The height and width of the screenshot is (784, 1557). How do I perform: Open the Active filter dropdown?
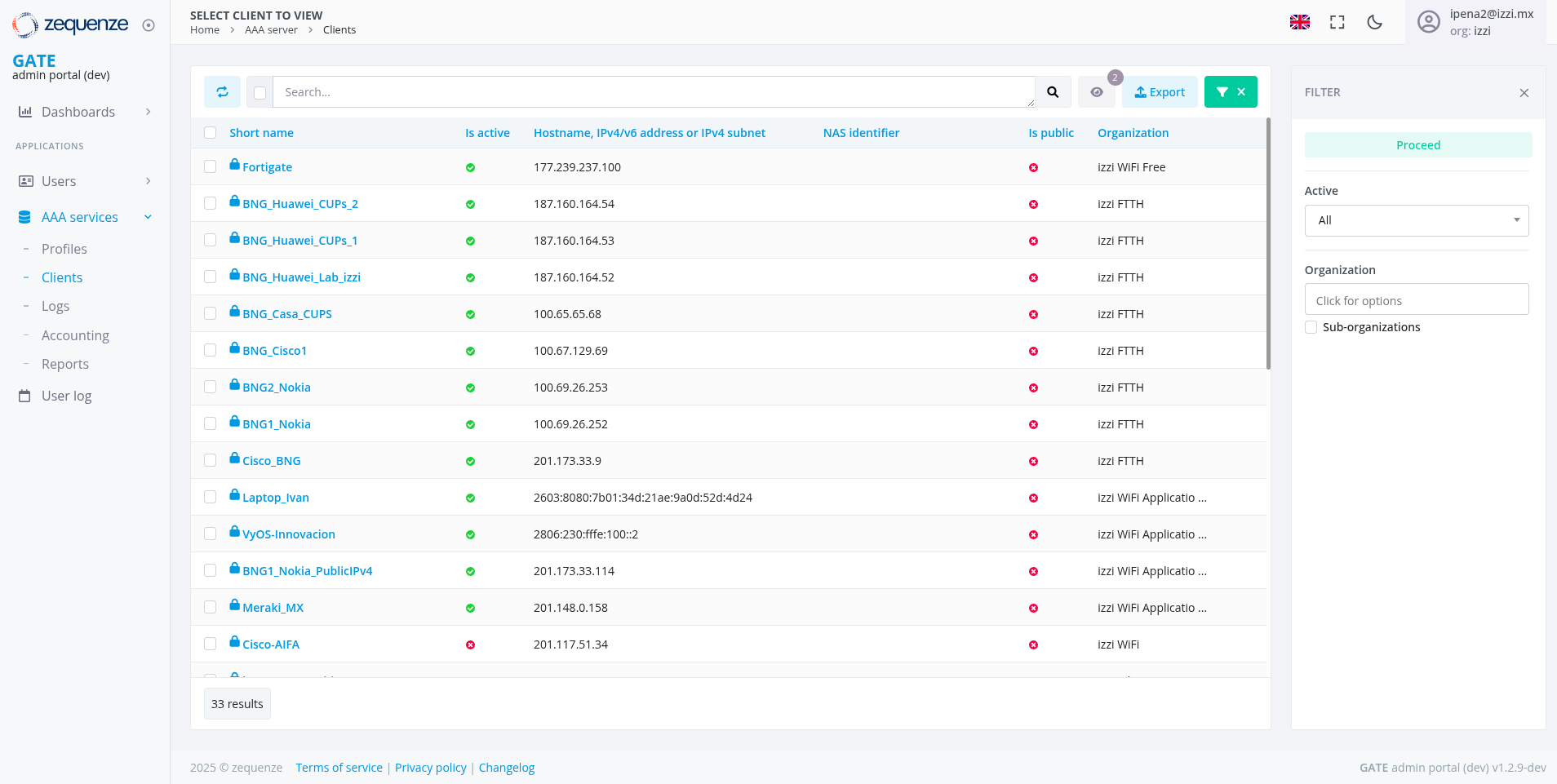(x=1417, y=220)
